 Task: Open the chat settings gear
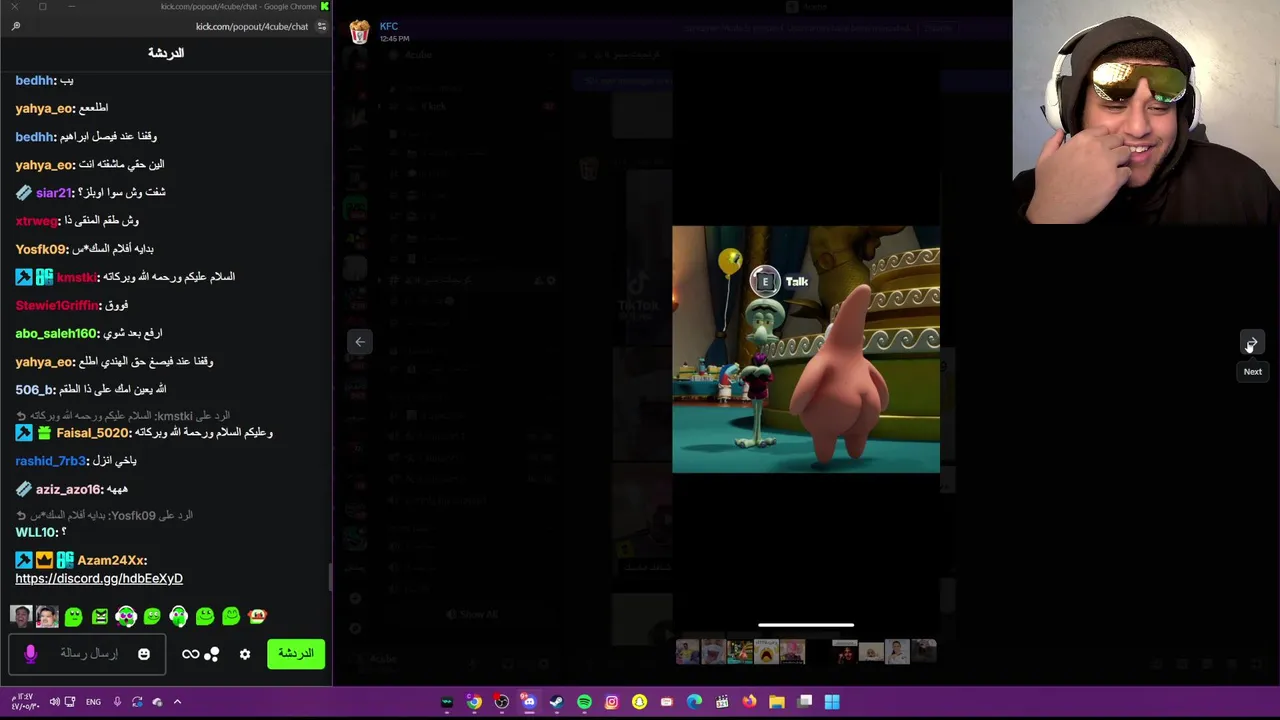245,654
